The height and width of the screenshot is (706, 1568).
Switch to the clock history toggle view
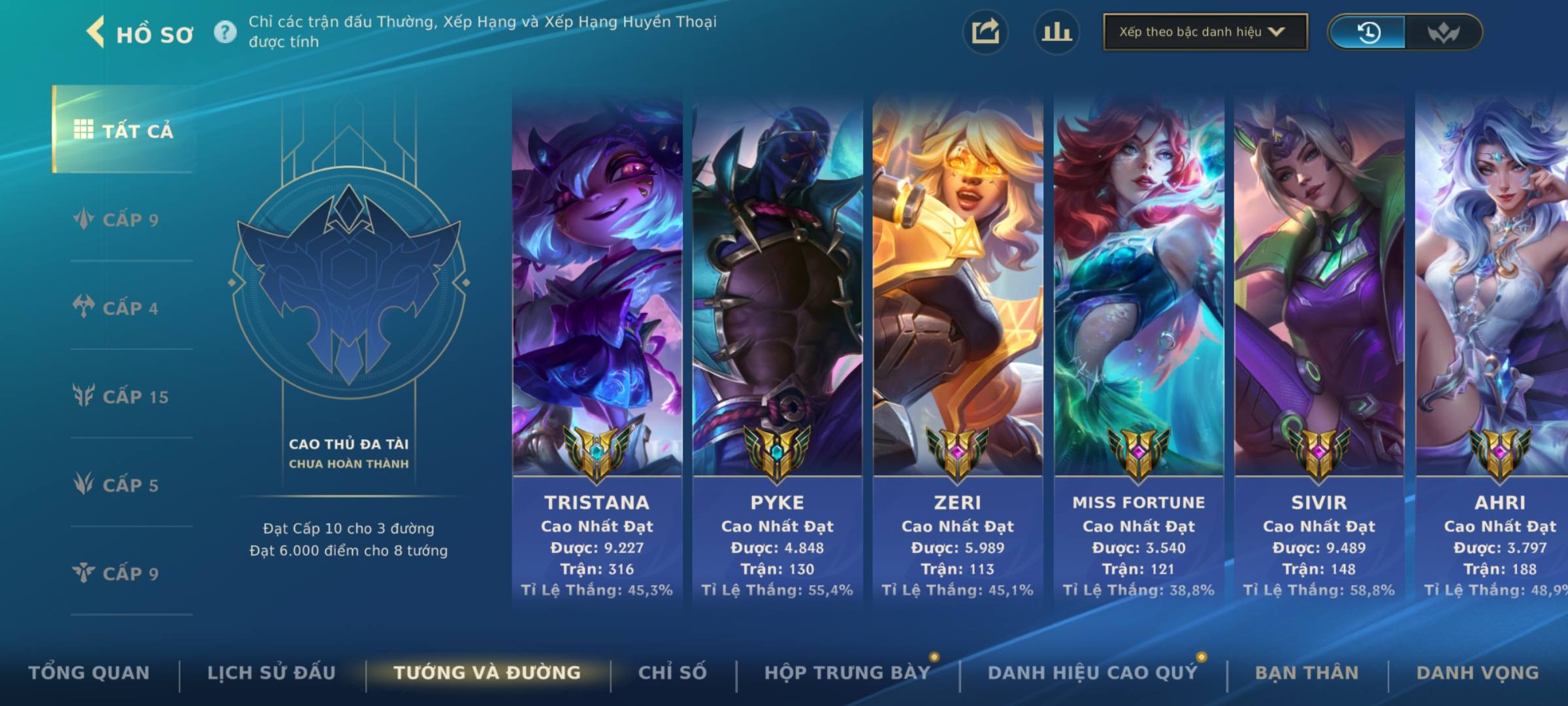1369,32
